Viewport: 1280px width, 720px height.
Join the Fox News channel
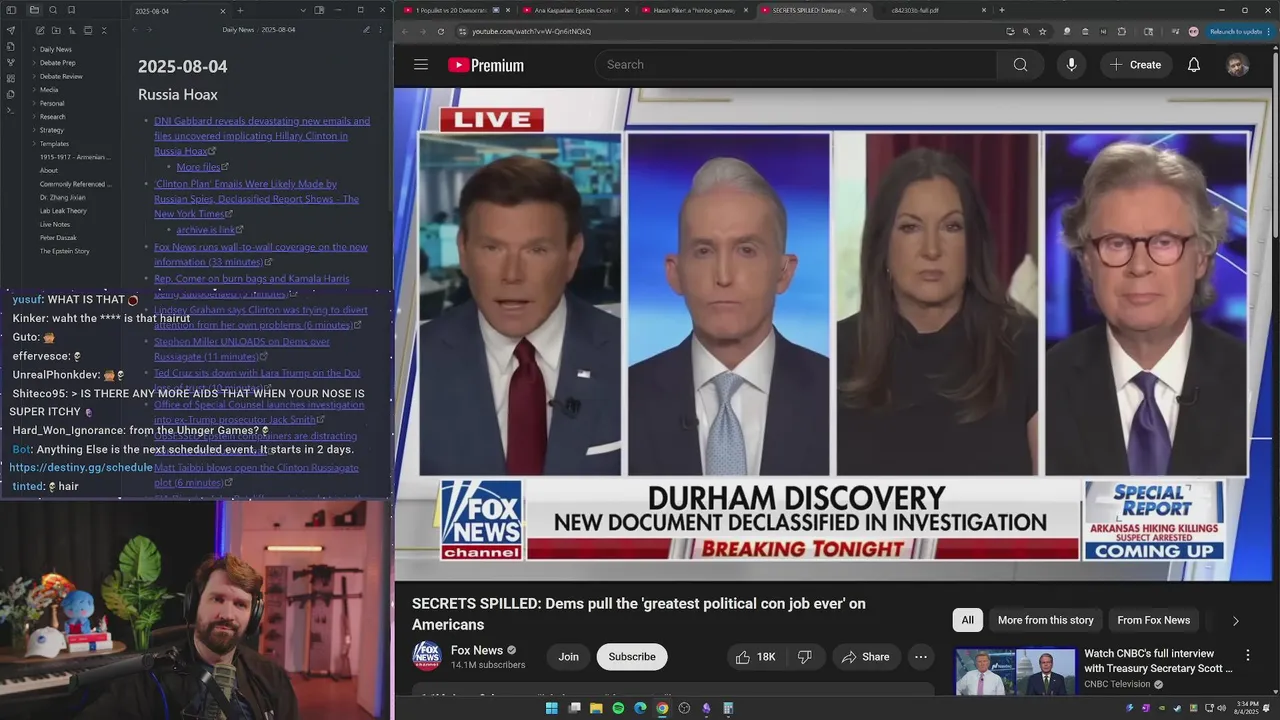568,657
